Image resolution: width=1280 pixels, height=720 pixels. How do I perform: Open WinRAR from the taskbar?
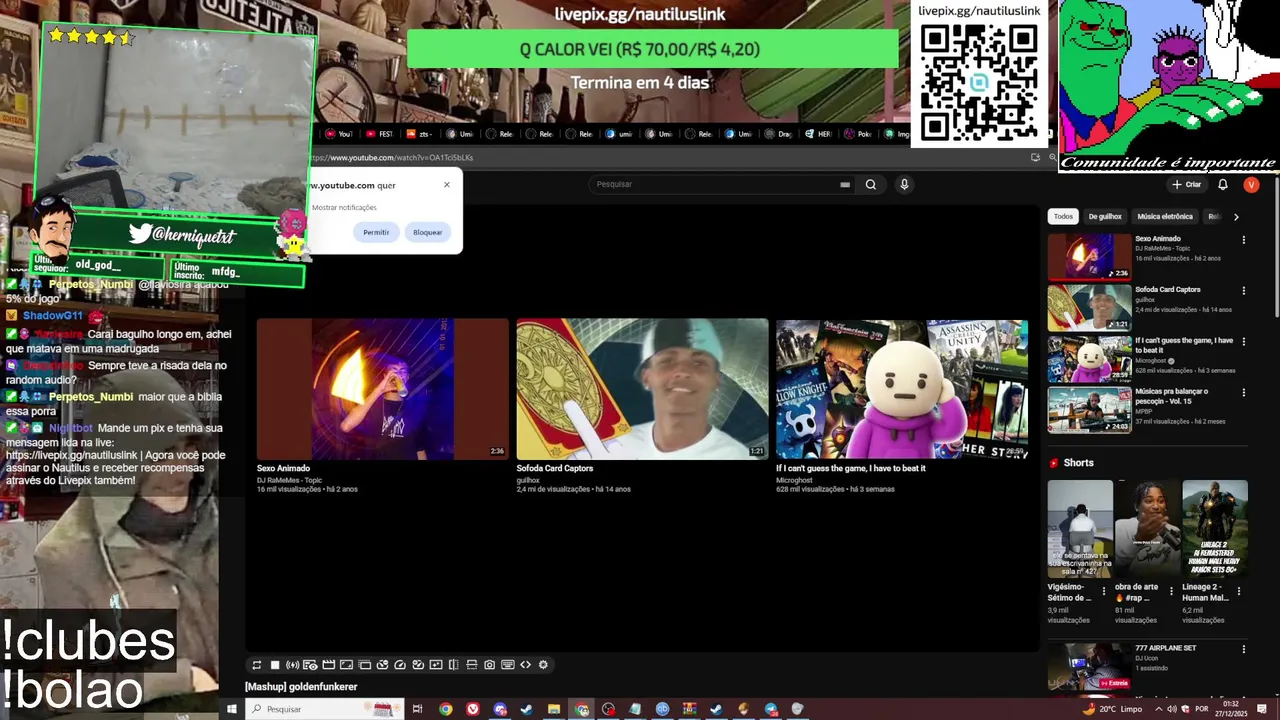click(x=689, y=709)
